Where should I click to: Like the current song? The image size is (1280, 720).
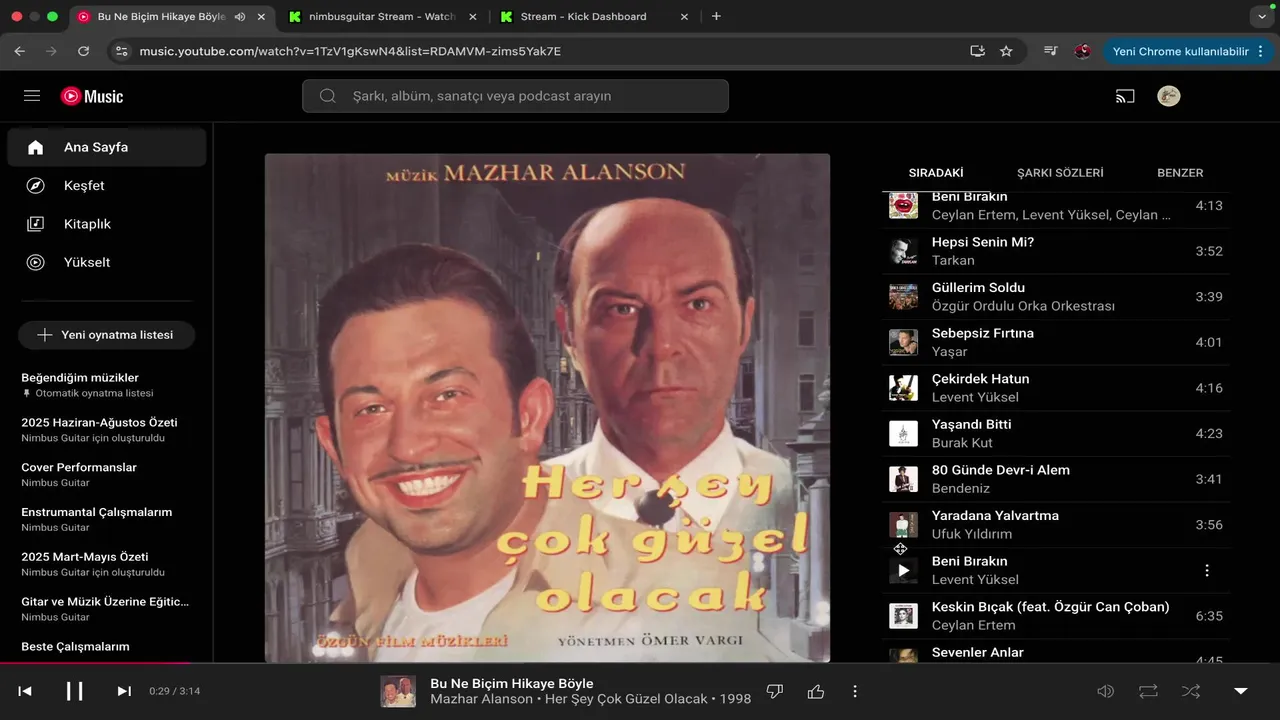[x=816, y=691]
